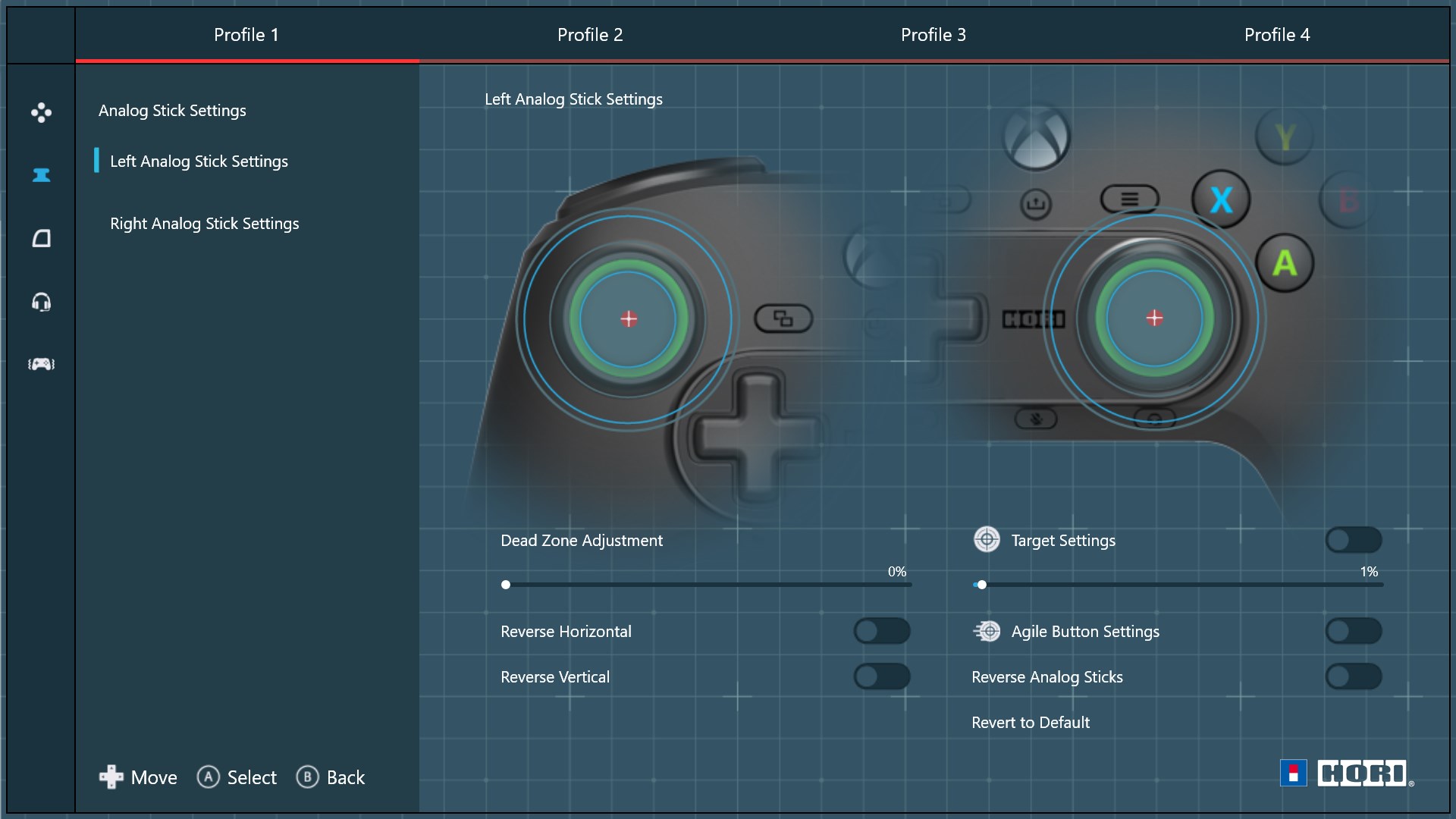
Task: Turn on Agile Button Settings toggle
Action: point(1354,631)
